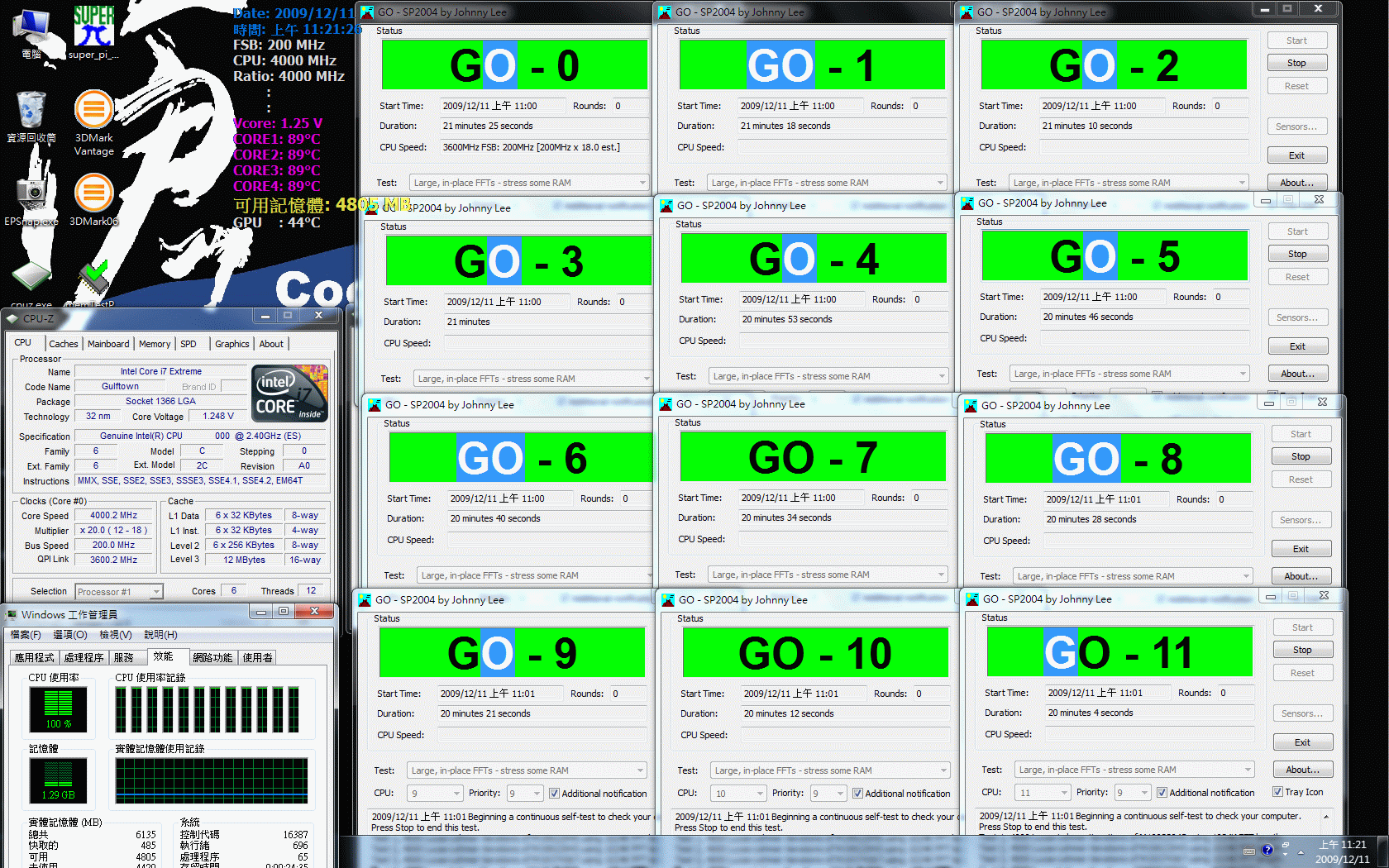Click the GO-5 window title bar icon

(x=967, y=203)
